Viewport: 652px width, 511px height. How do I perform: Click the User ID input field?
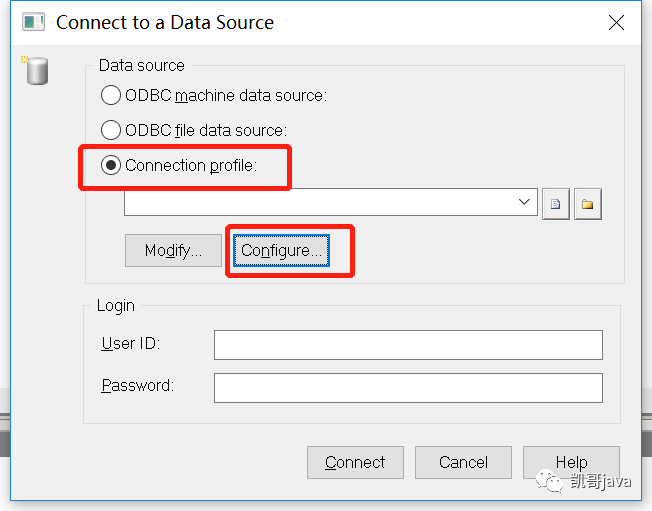[408, 345]
